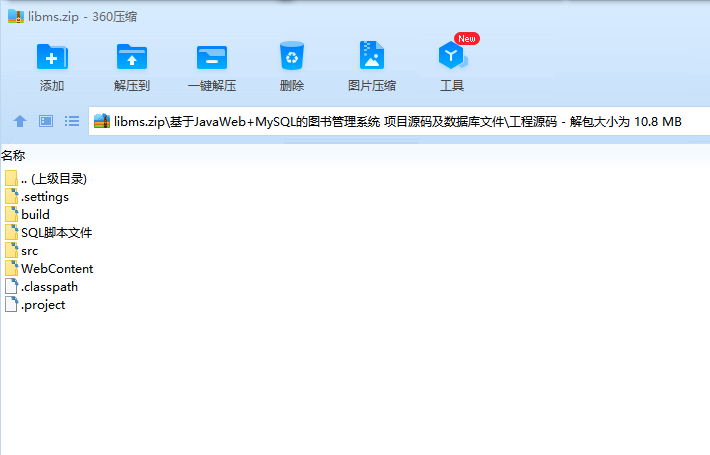Click the archive path address field
Screen dimensions: 710x455
pyautogui.click(x=399, y=121)
